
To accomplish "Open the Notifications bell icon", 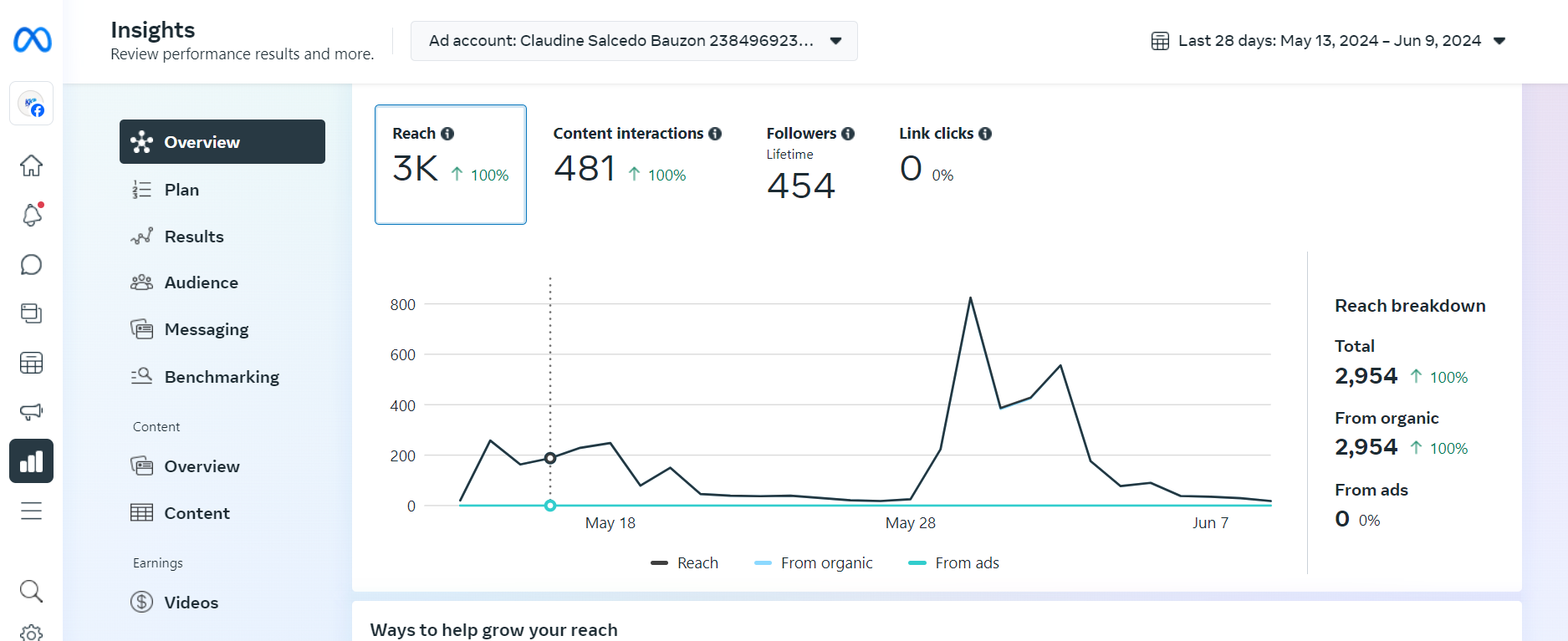I will 32,215.
